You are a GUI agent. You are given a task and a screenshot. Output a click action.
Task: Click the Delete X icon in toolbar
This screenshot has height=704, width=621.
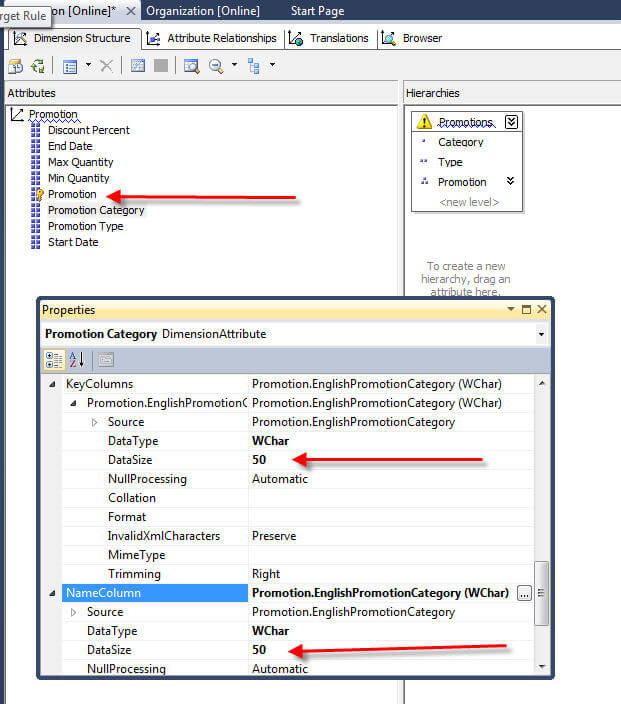click(x=106, y=66)
